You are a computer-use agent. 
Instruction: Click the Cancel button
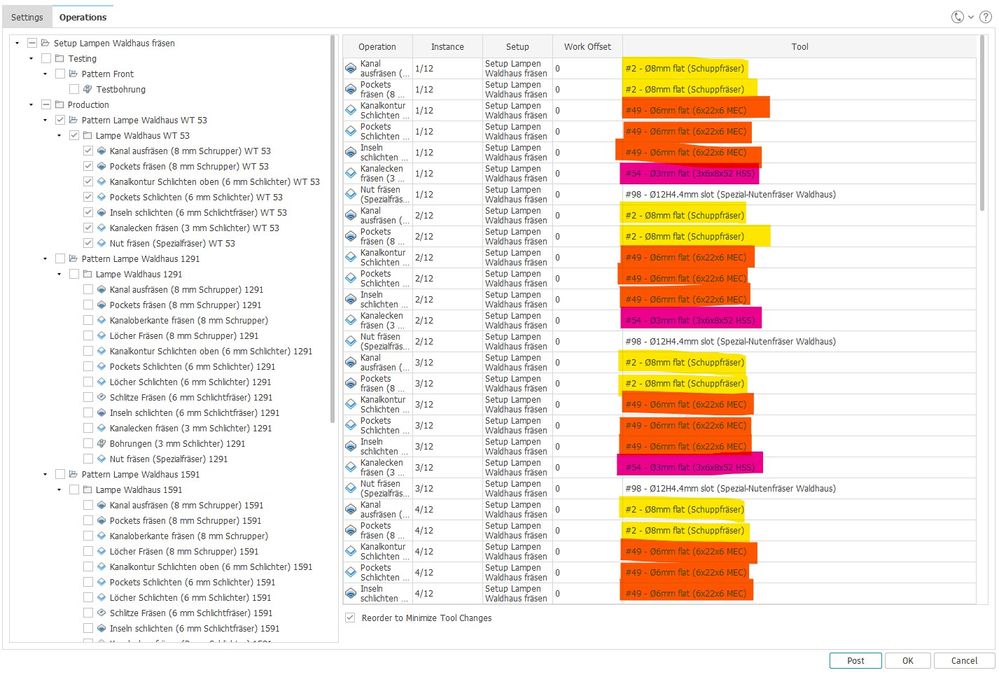(x=964, y=660)
